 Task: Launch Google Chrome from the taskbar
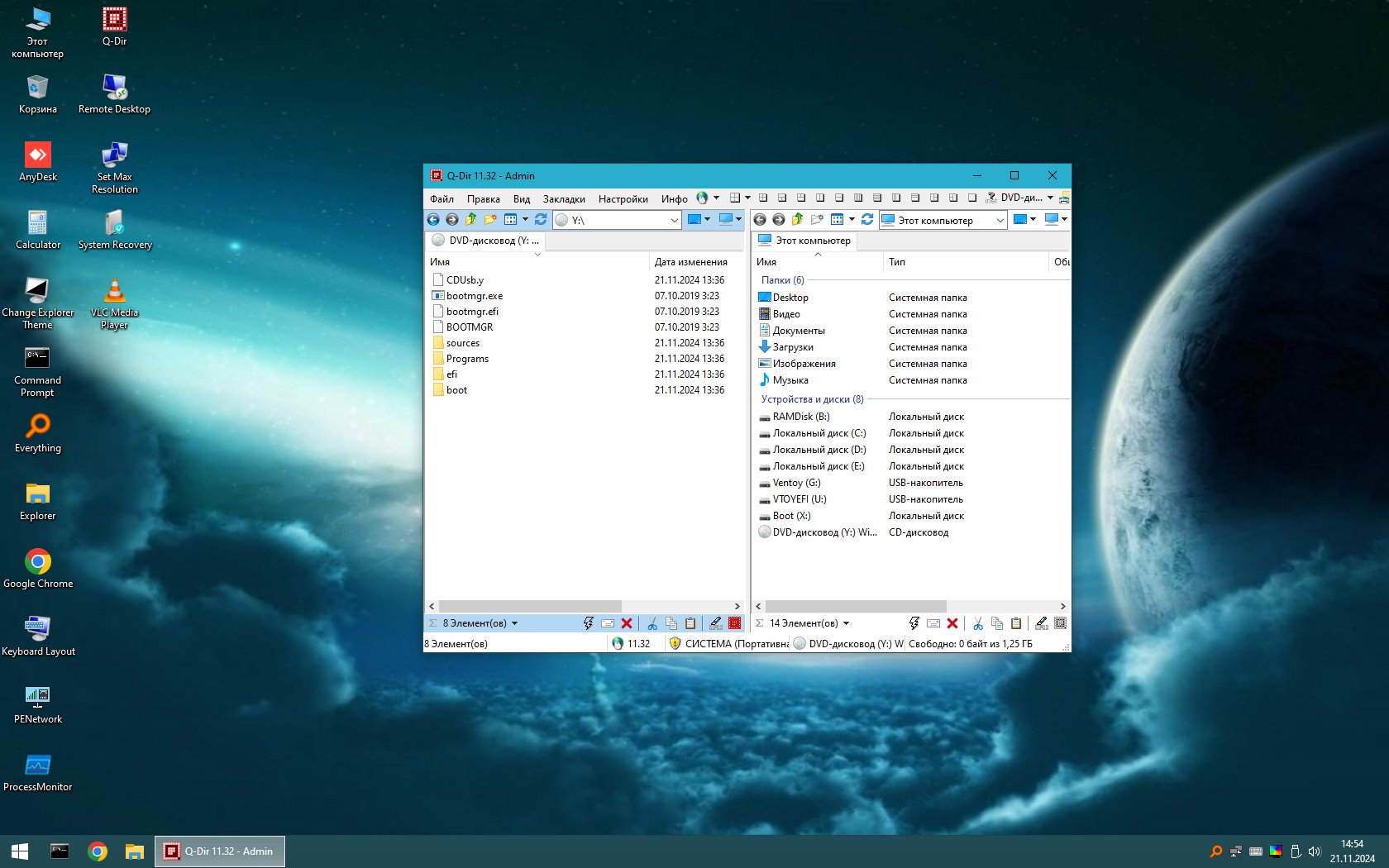(98, 851)
